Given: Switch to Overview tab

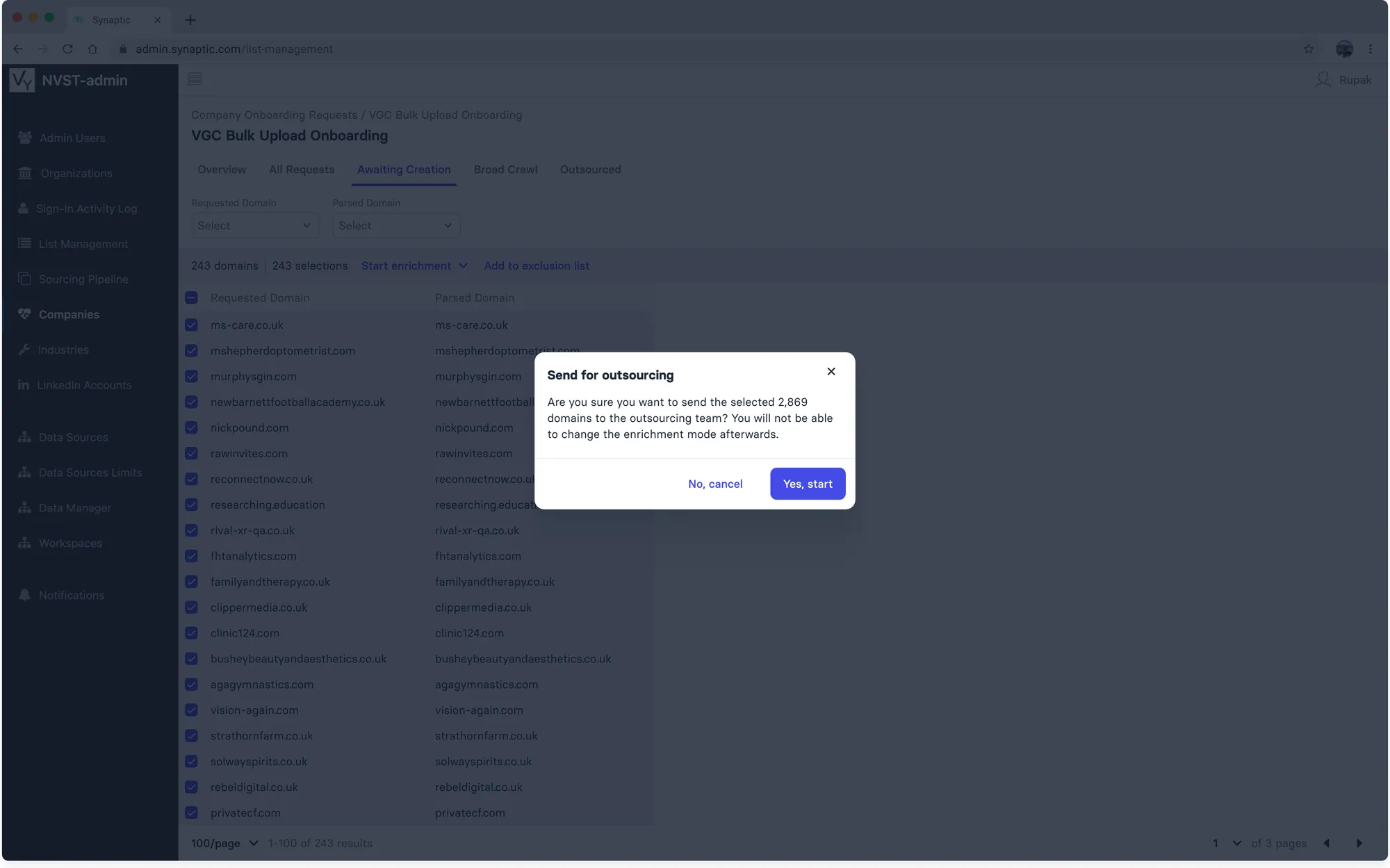Looking at the screenshot, I should click(x=222, y=170).
